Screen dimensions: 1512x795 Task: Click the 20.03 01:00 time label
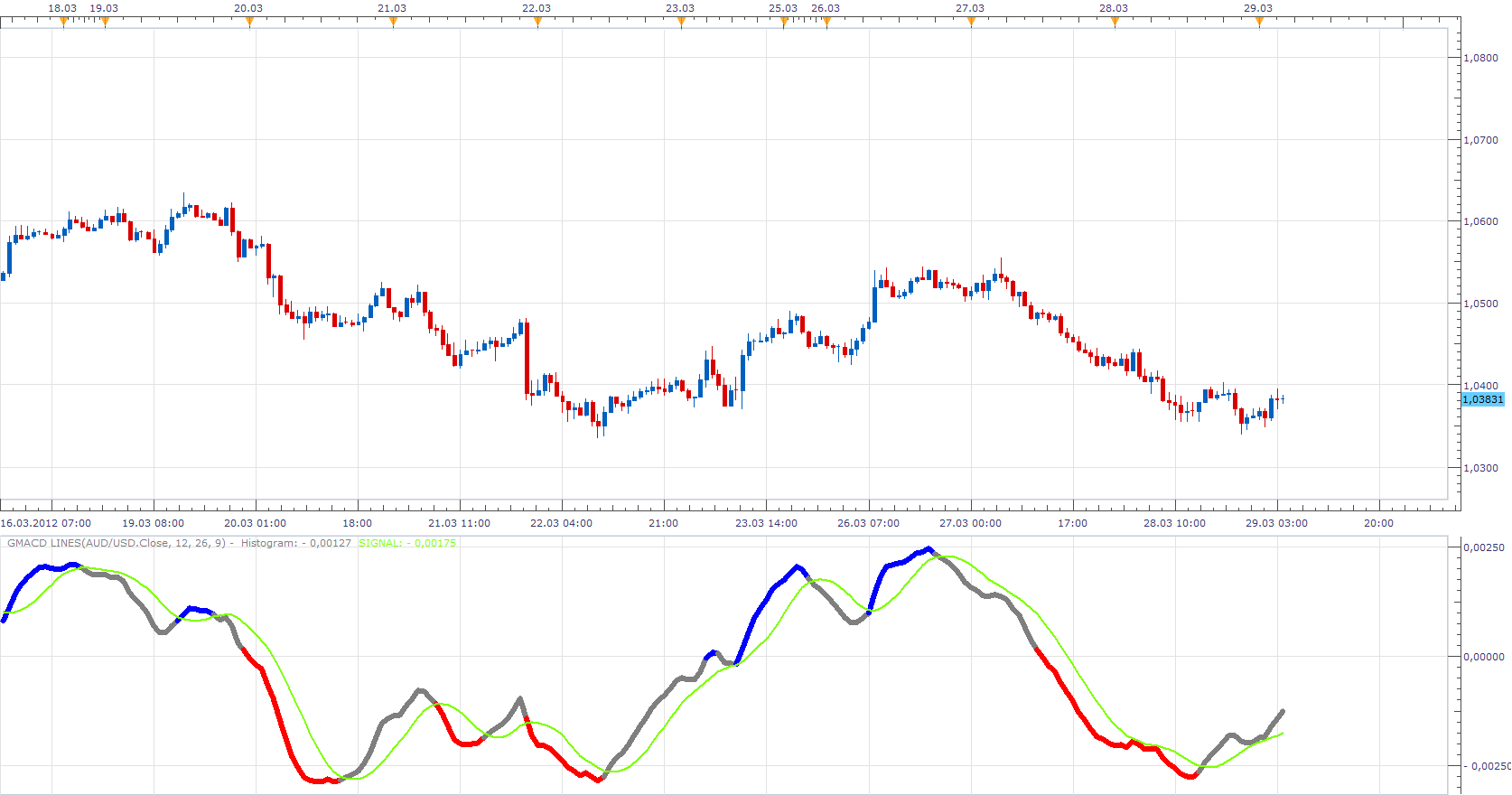click(256, 523)
